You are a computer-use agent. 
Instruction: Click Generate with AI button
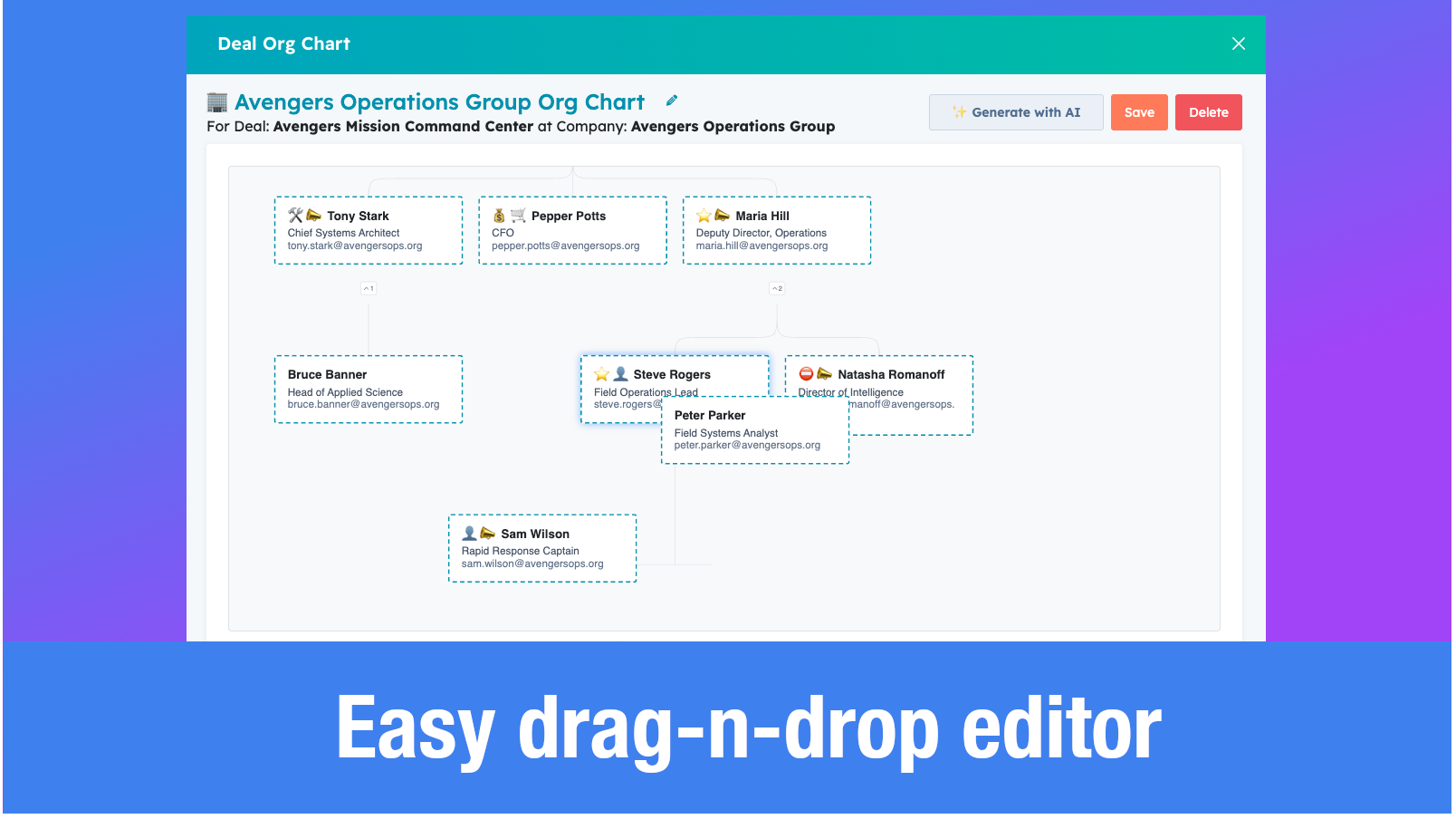click(1016, 112)
